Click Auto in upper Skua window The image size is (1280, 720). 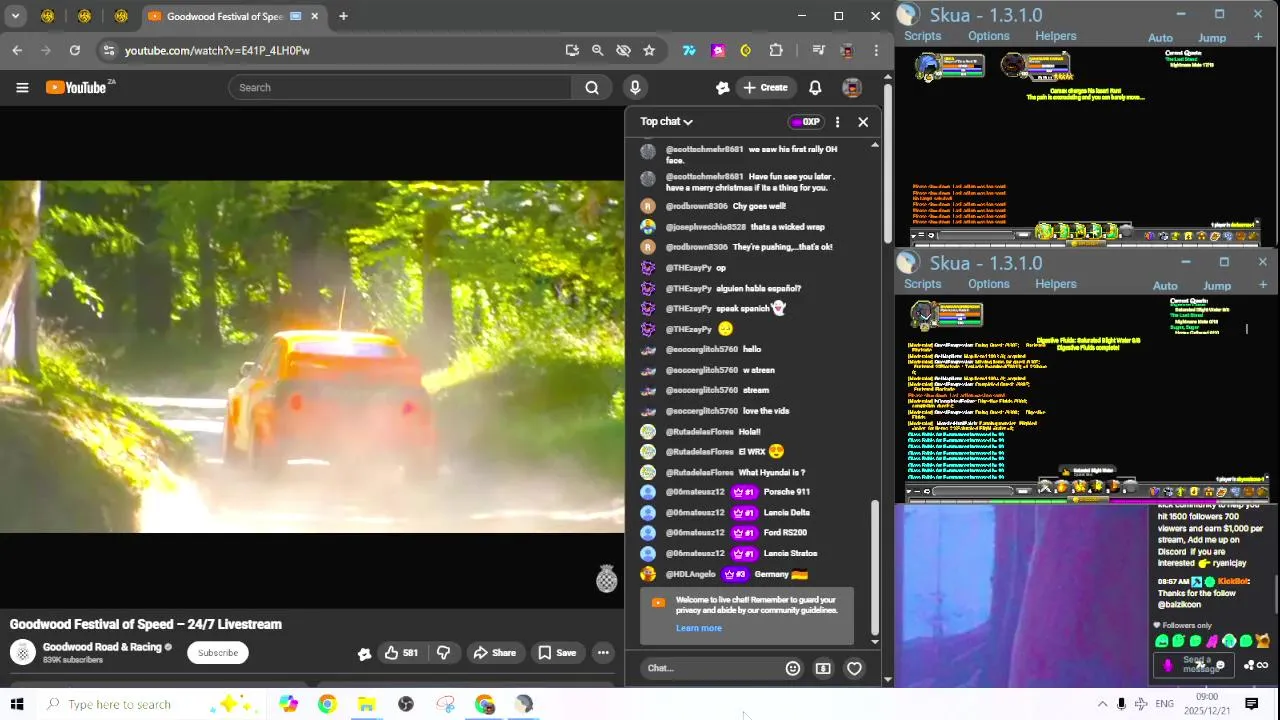click(x=1160, y=38)
